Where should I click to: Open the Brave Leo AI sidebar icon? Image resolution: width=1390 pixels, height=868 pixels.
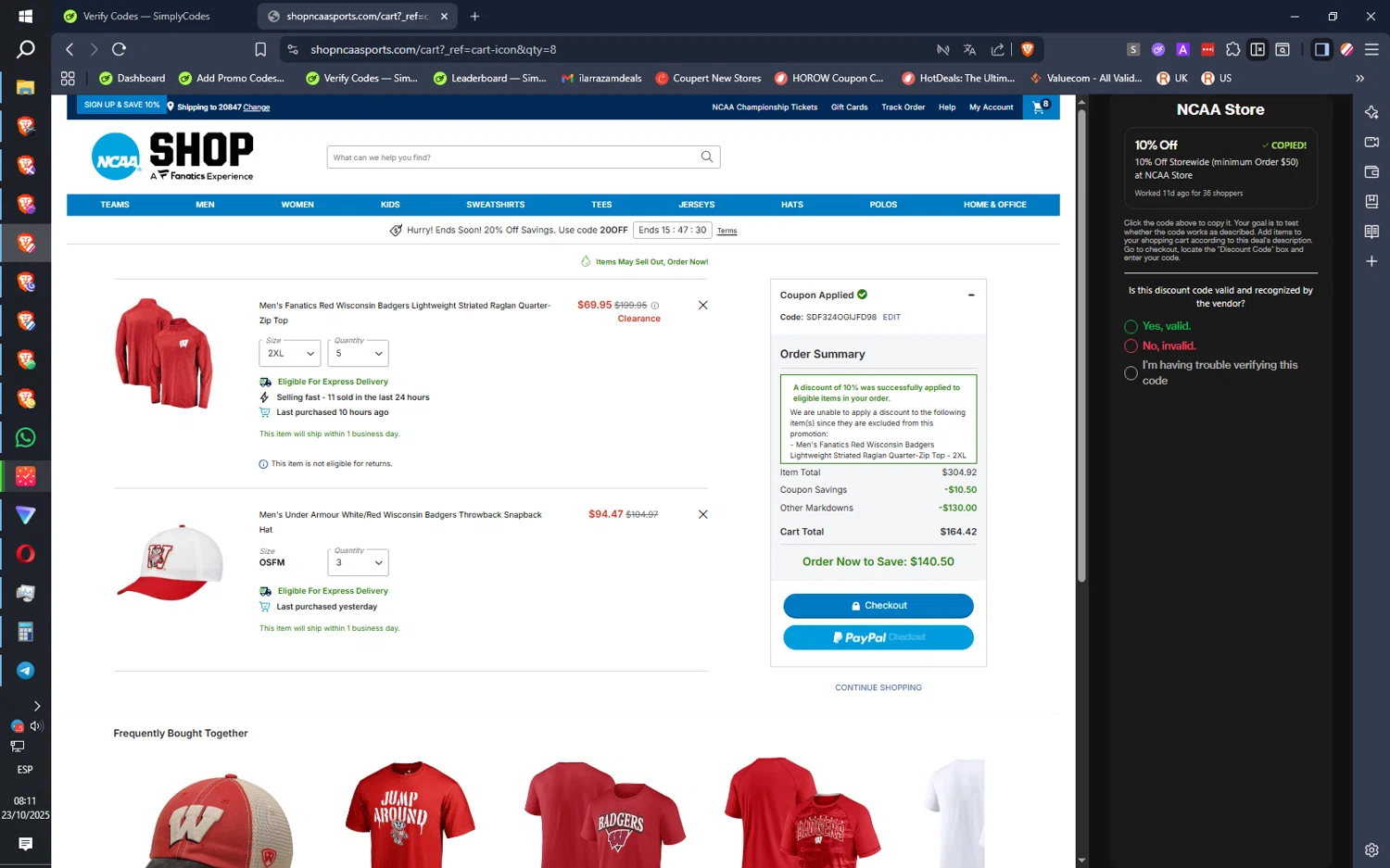point(1371,112)
